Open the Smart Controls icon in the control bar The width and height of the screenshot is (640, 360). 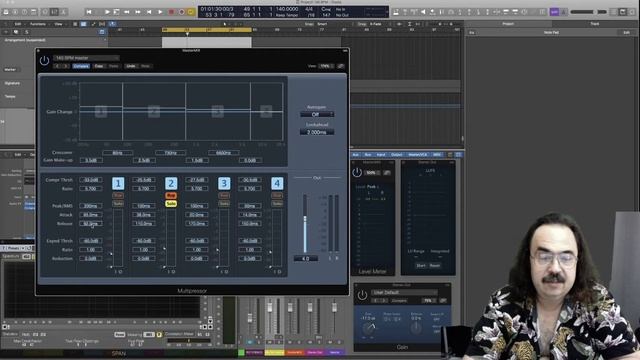coord(45,12)
